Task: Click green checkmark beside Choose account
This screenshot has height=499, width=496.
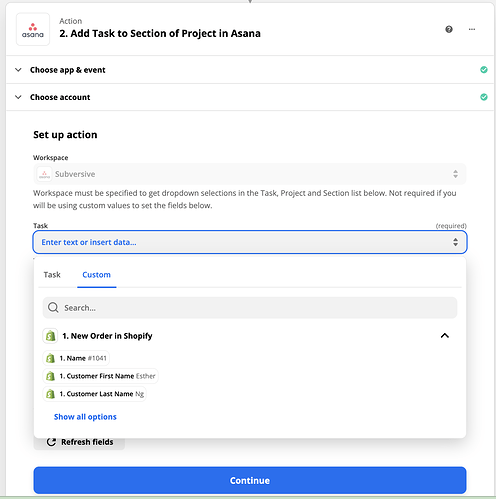Action: tap(484, 97)
